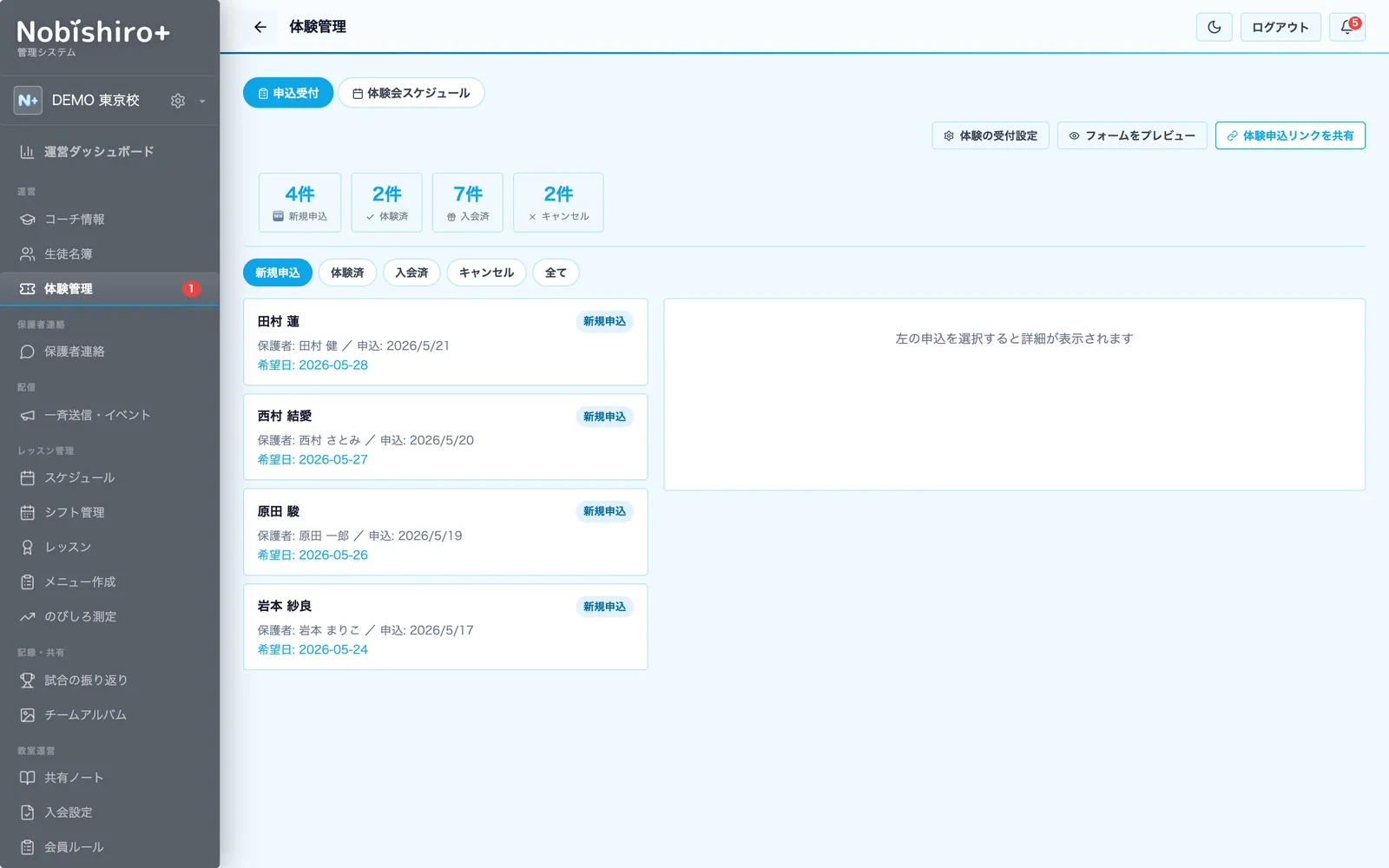The height and width of the screenshot is (868, 1389).
Task: Click the 2件 体験済 stat card
Action: point(386,202)
